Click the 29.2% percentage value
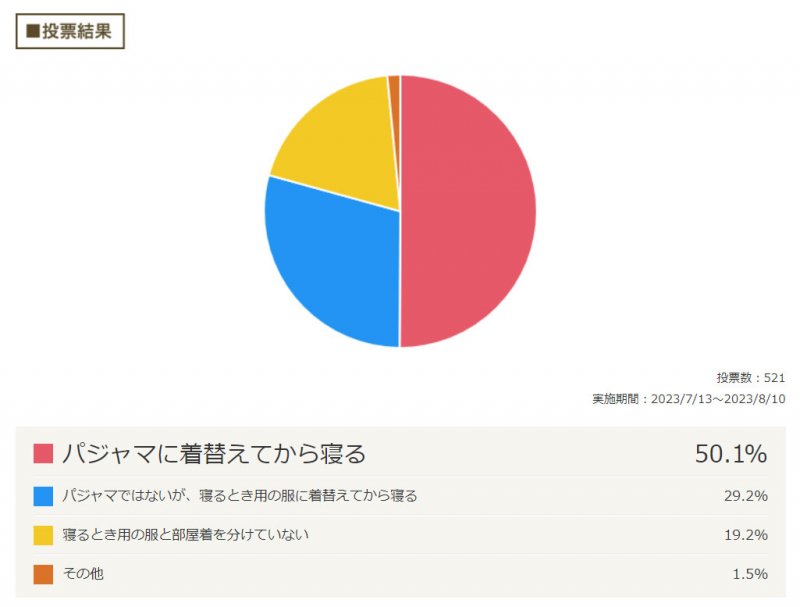Image resolution: width=800 pixels, height=607 pixels. (x=745, y=496)
